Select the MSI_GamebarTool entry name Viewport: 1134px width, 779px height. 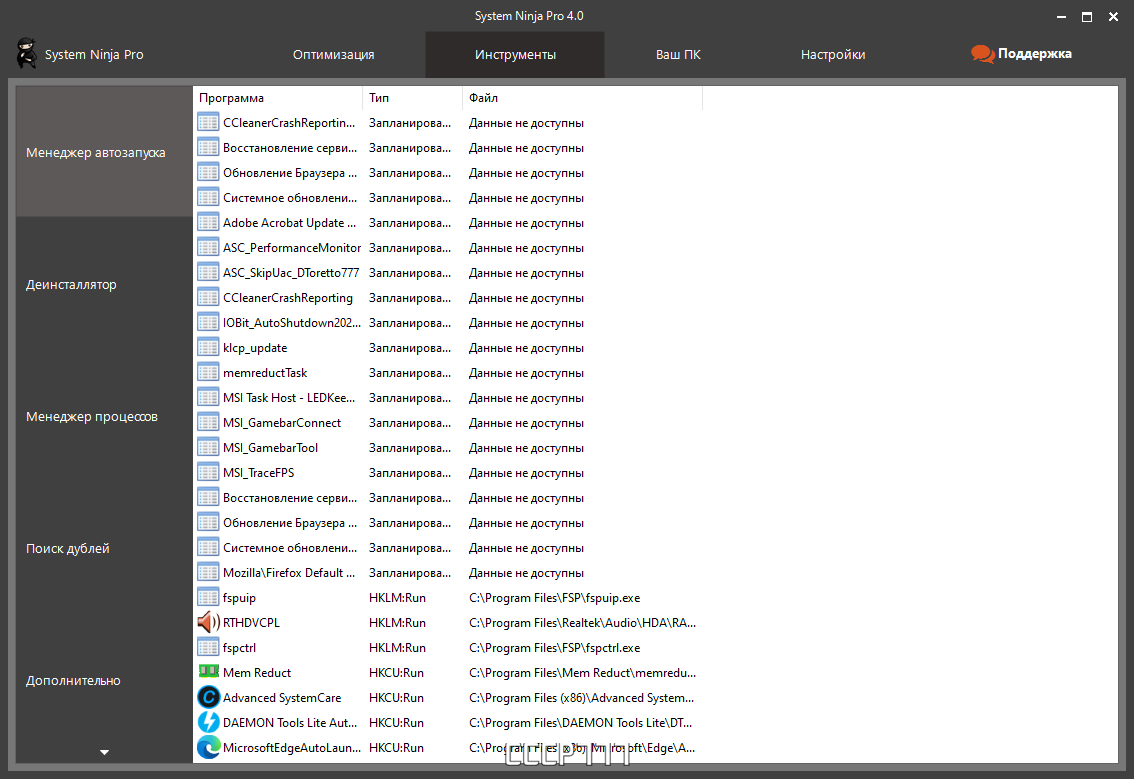[270, 448]
